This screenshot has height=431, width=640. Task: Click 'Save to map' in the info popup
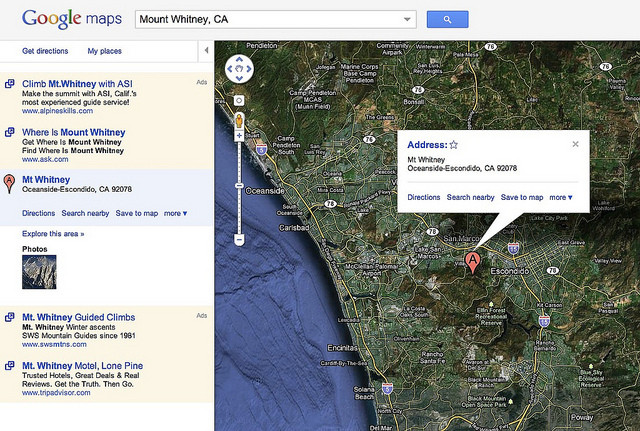click(522, 198)
